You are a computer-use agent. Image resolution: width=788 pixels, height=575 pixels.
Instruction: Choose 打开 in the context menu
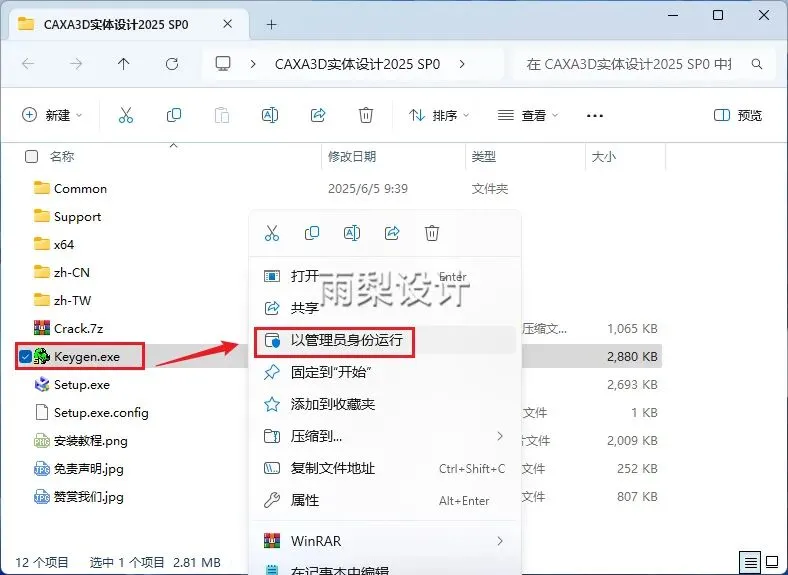tap(385, 276)
